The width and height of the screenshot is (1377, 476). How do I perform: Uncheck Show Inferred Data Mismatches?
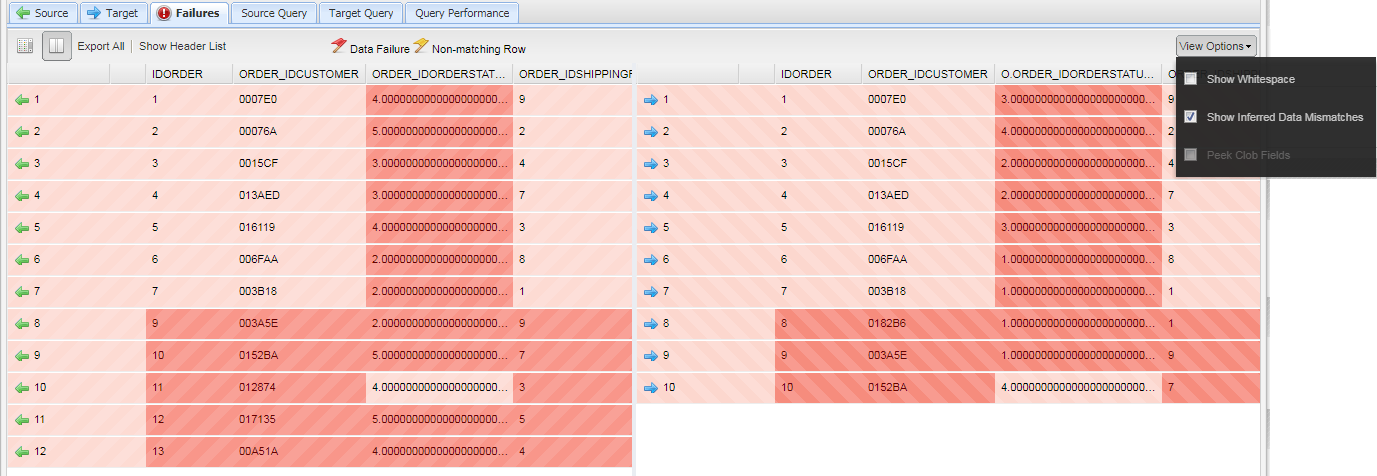tap(1190, 117)
